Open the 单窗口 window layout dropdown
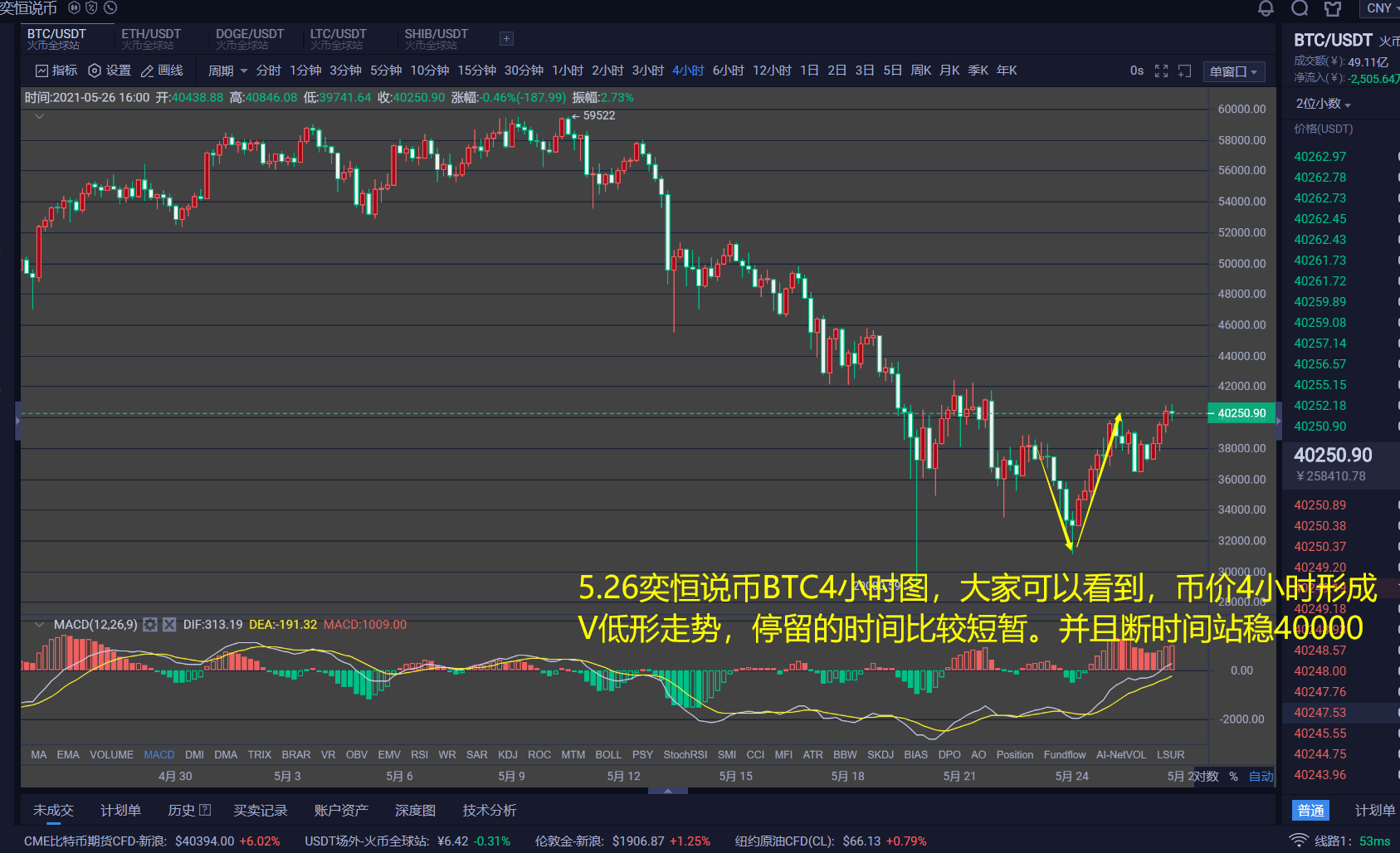Viewport: 1400px width, 853px height. pos(1233,71)
